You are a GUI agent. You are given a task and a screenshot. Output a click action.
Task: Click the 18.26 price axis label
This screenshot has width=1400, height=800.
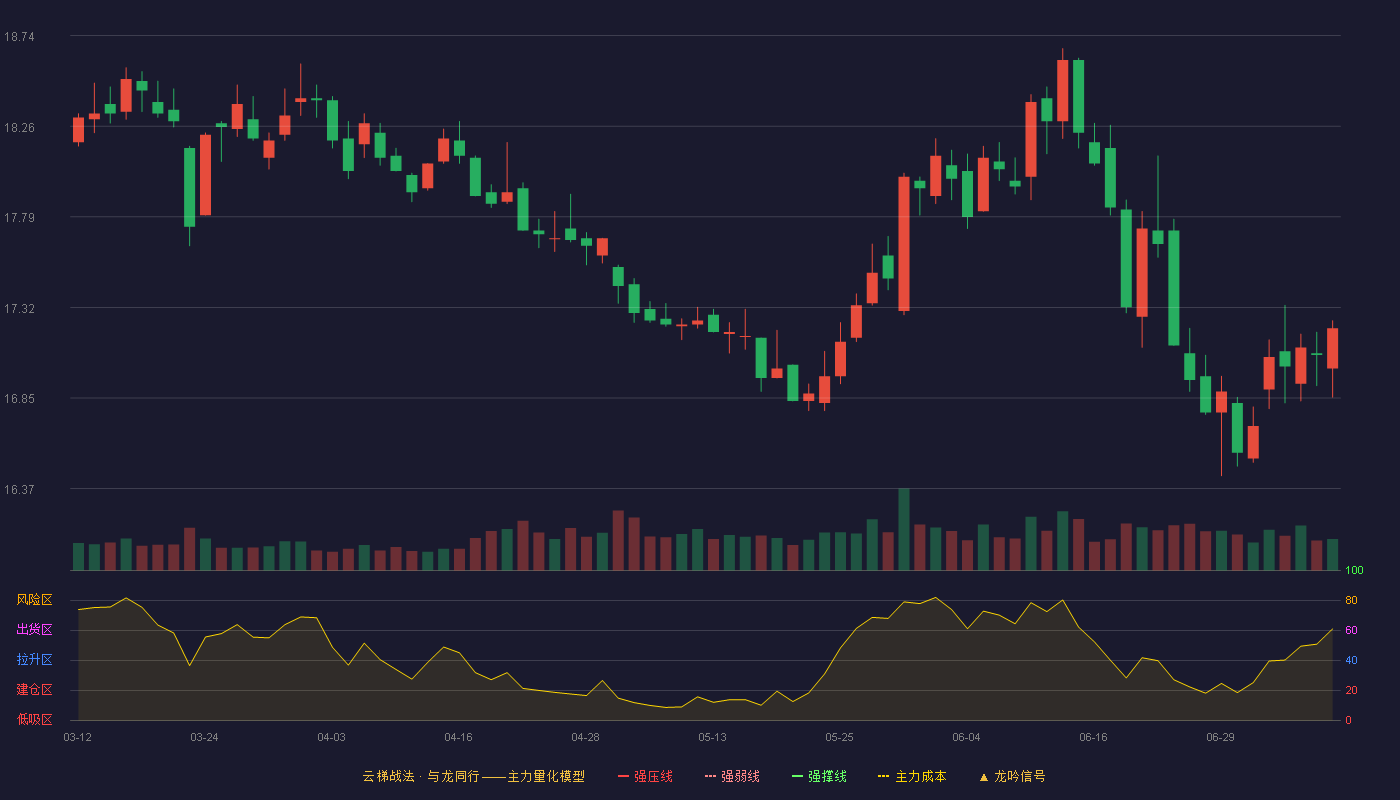[19, 128]
